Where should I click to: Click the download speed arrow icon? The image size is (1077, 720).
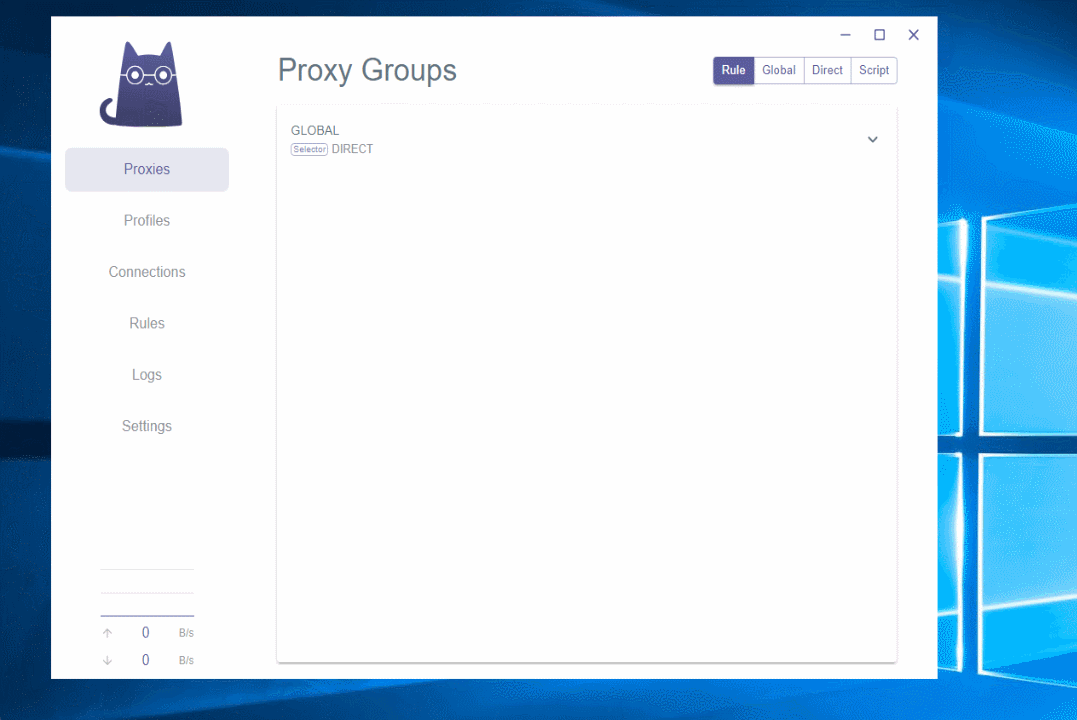click(108, 660)
